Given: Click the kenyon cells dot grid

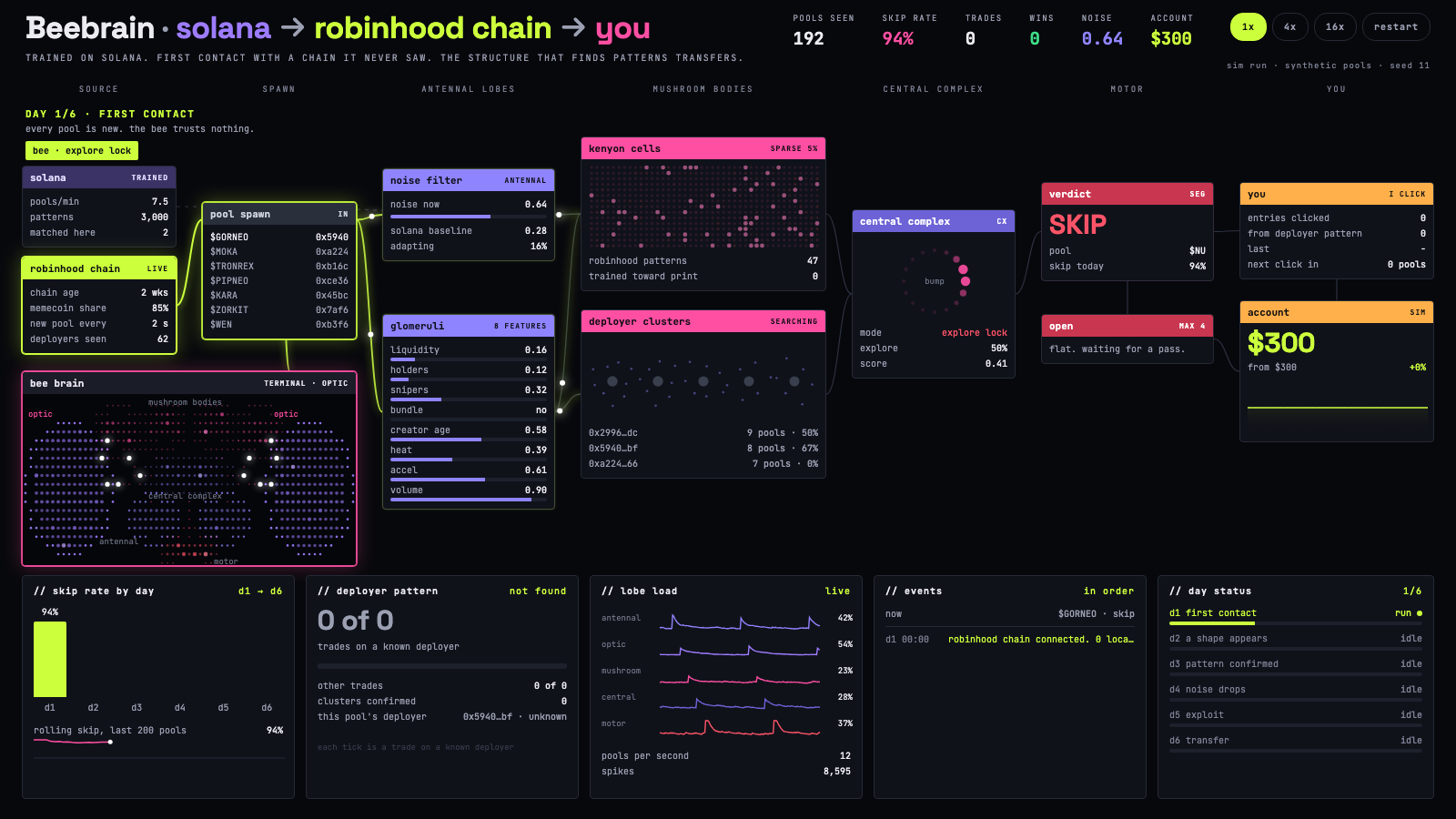Looking at the screenshot, I should [703, 207].
